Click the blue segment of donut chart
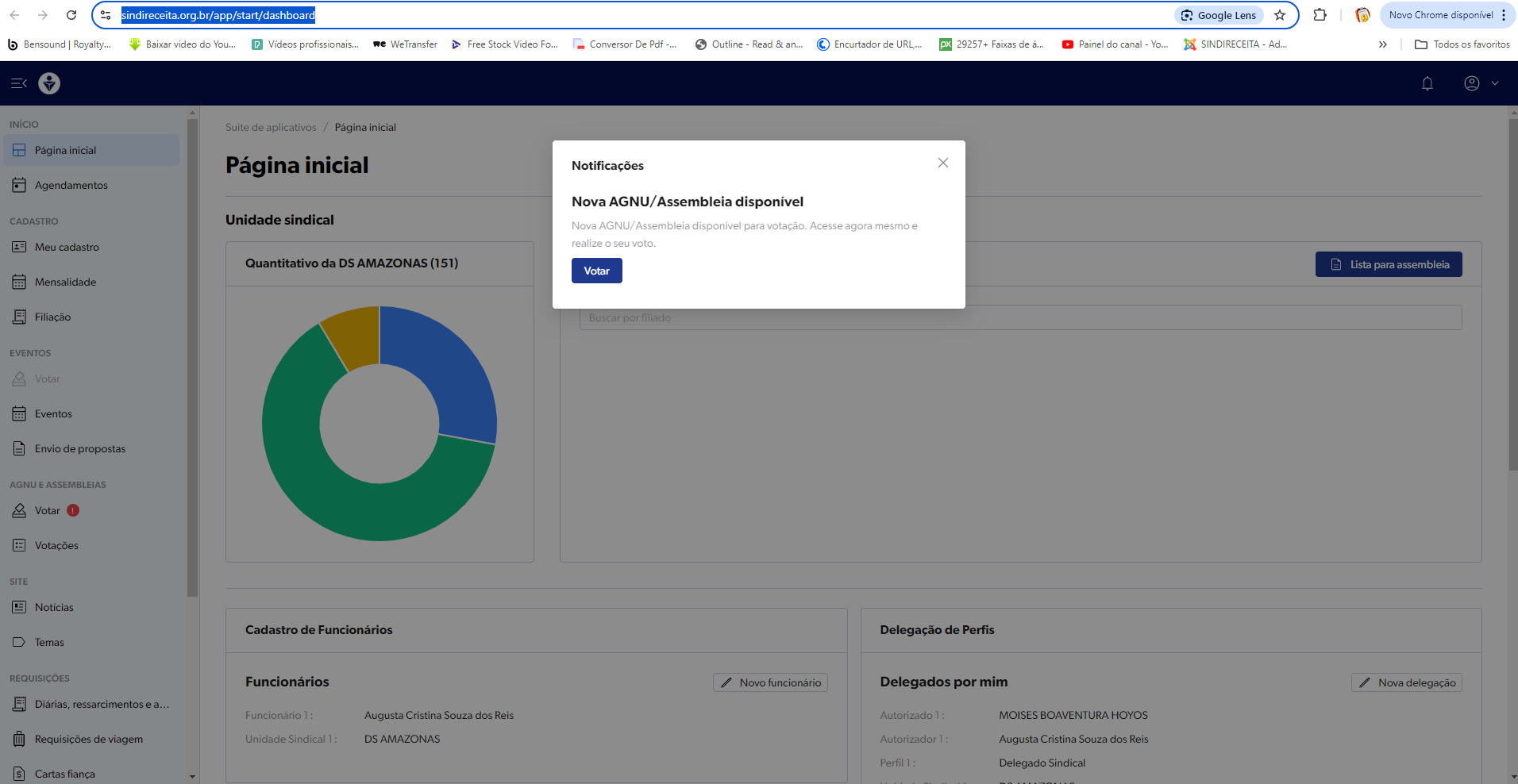Viewport: 1518px width, 784px height. tap(445, 365)
